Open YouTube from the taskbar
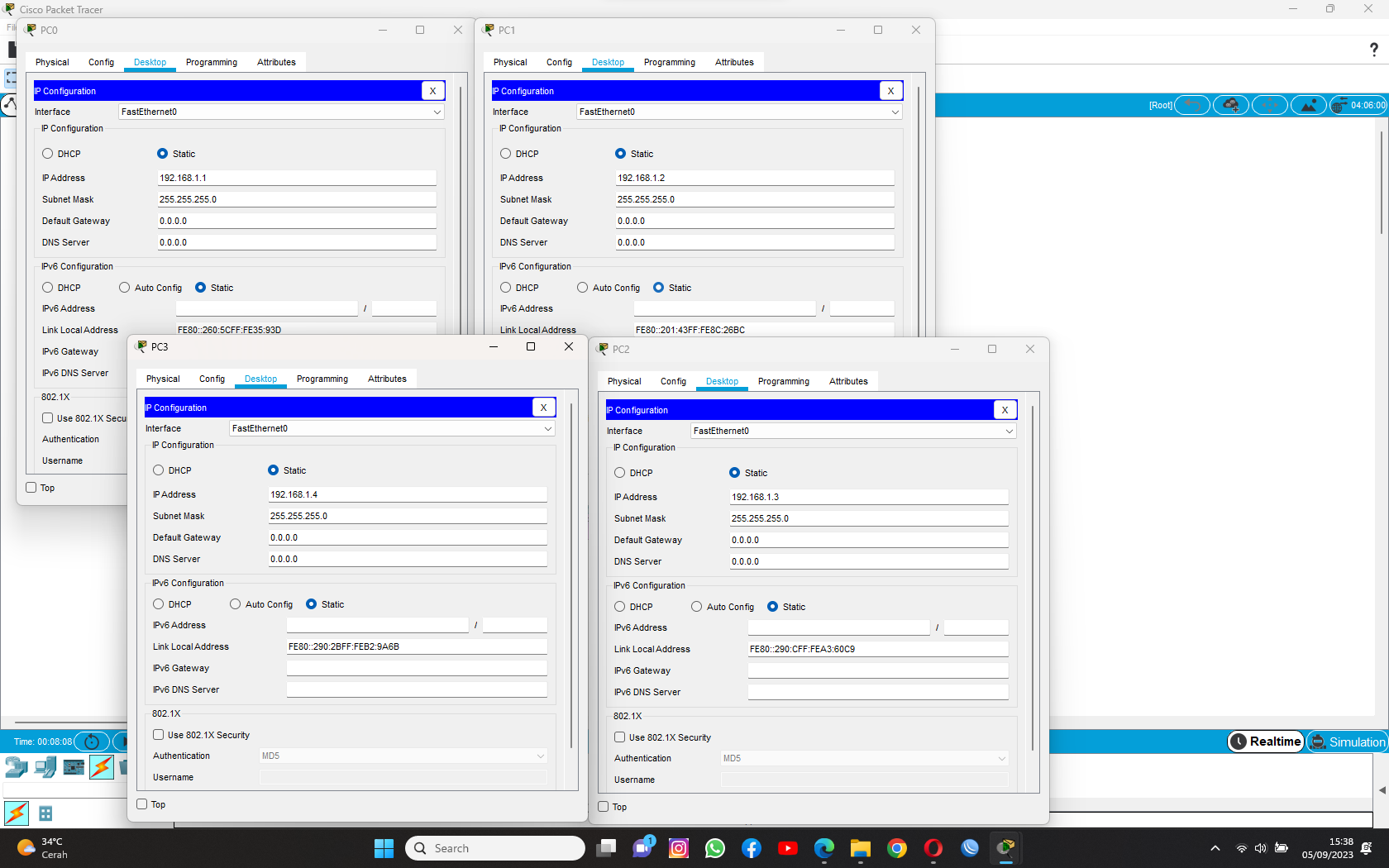Viewport: 1389px width, 868px height. [x=788, y=848]
